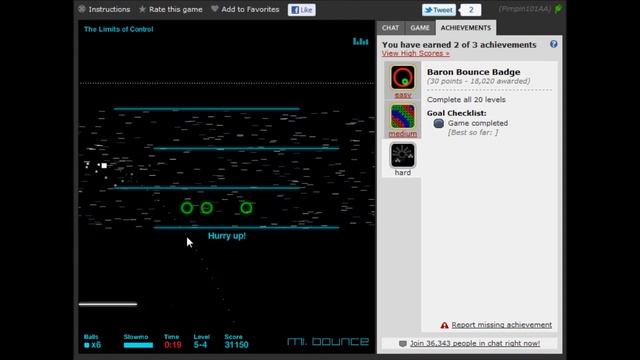Join 36,343 people in chat link
Viewport: 640px width, 360px height.
(x=475, y=343)
